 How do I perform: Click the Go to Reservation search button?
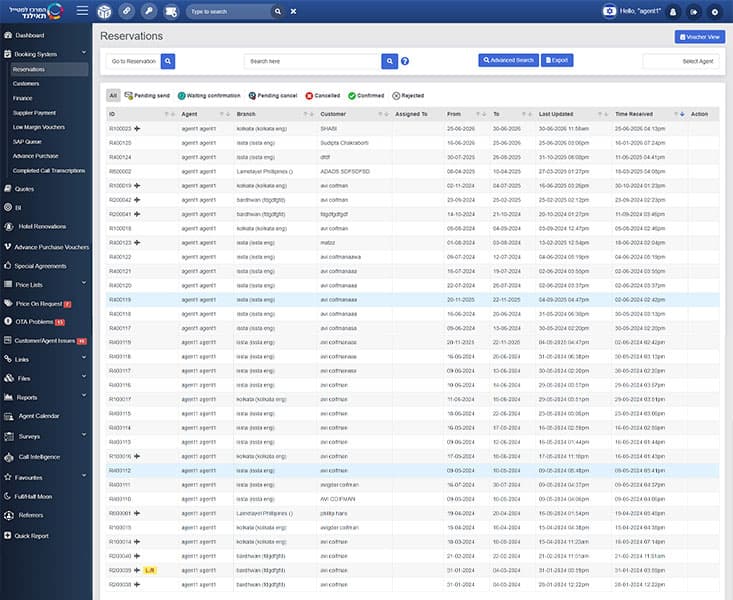click(168, 61)
